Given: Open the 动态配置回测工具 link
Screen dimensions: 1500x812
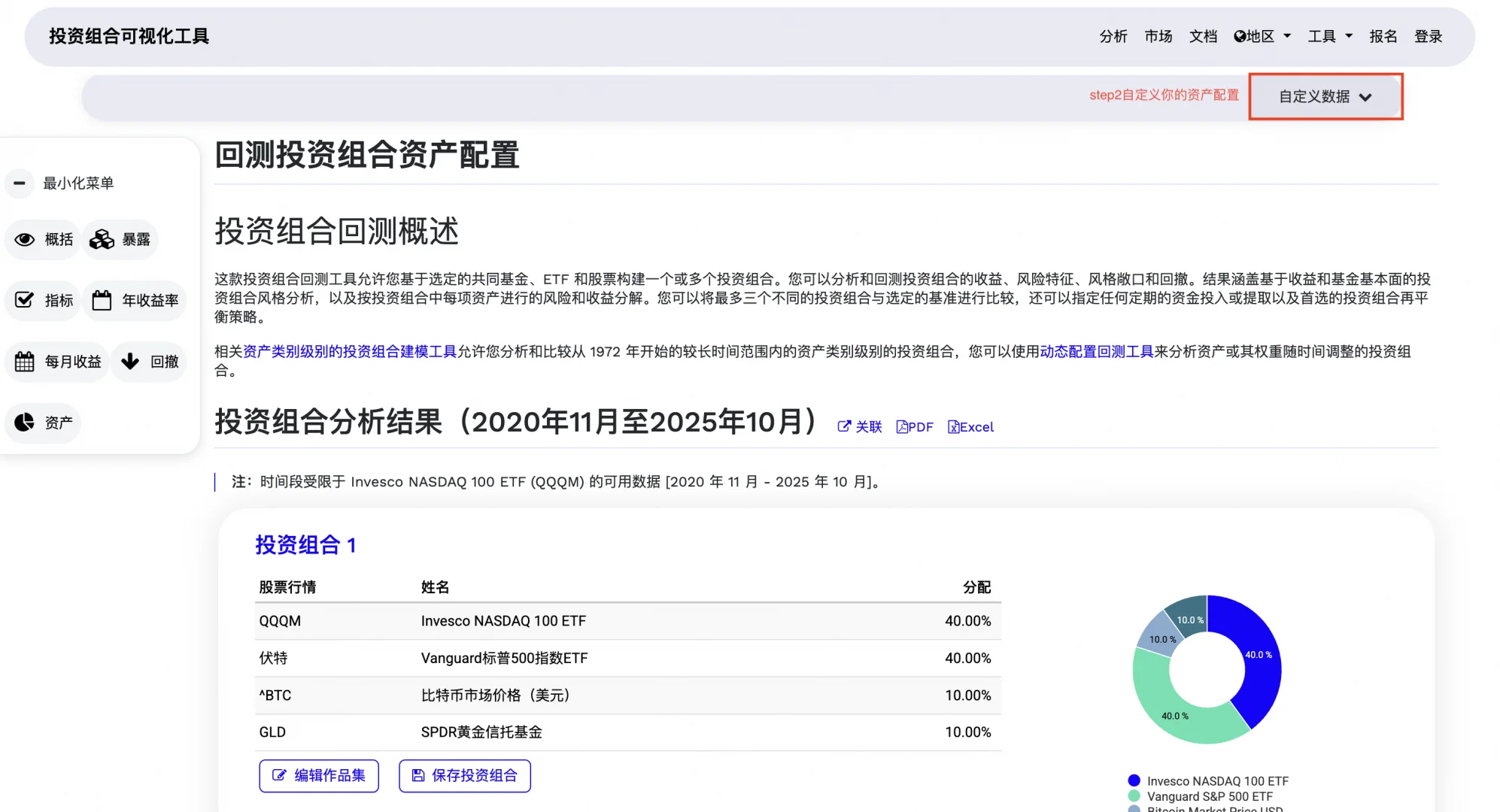Looking at the screenshot, I should [x=1096, y=352].
